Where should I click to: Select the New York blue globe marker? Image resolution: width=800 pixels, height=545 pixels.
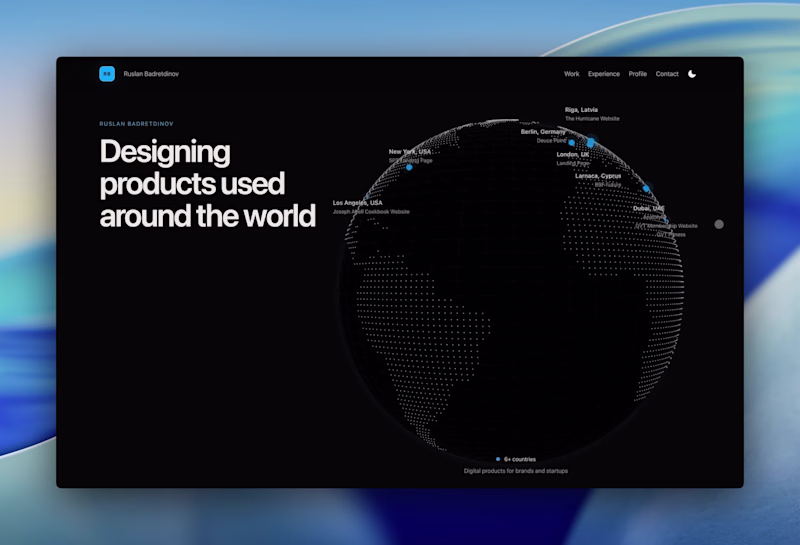click(x=409, y=167)
